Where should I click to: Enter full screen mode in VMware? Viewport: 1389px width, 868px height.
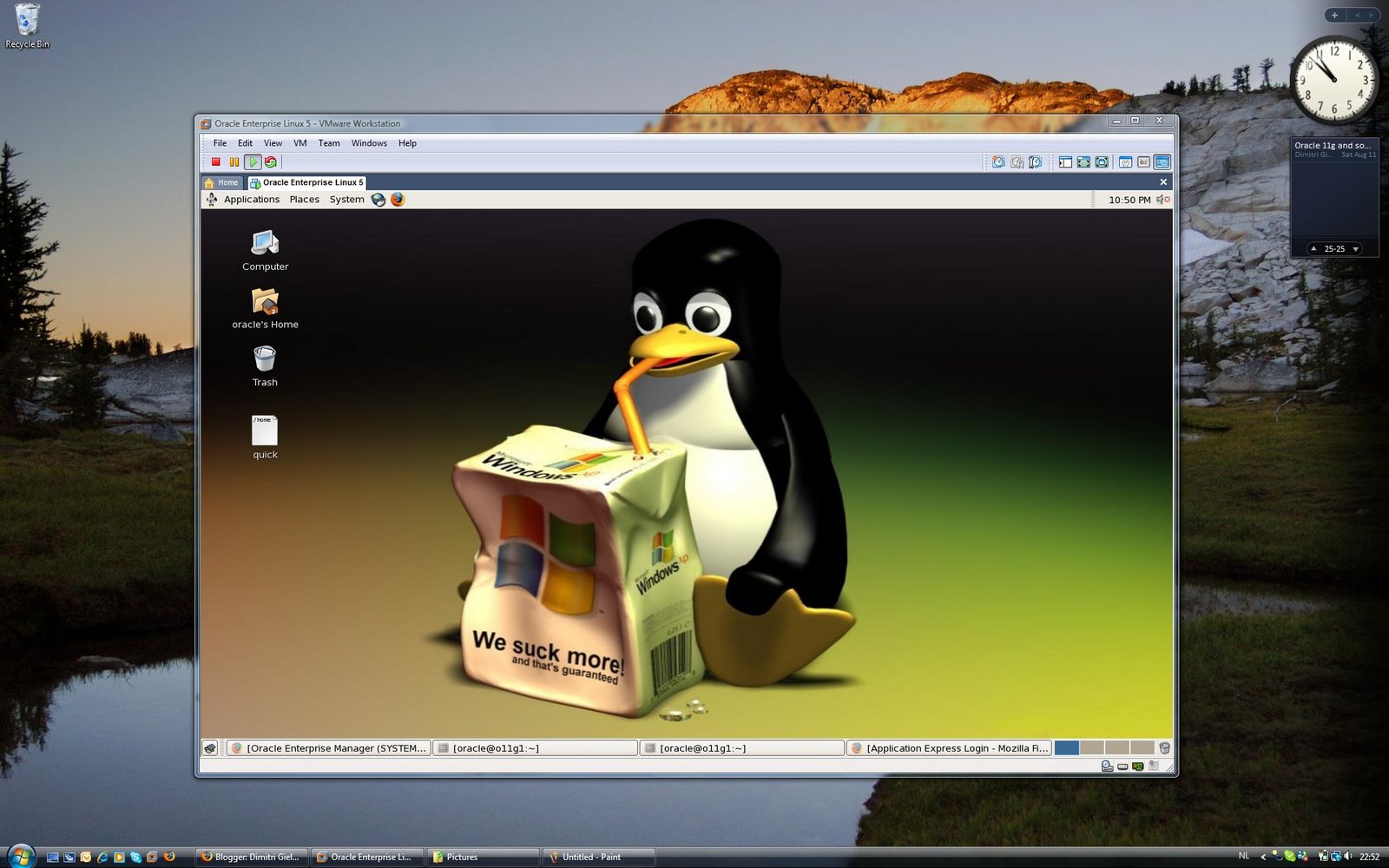pyautogui.click(x=1102, y=162)
